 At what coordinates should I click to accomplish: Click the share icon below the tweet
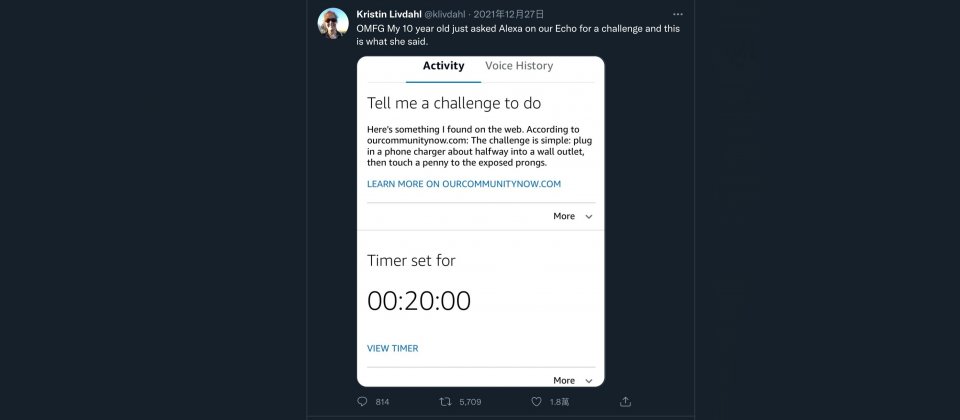tap(625, 401)
